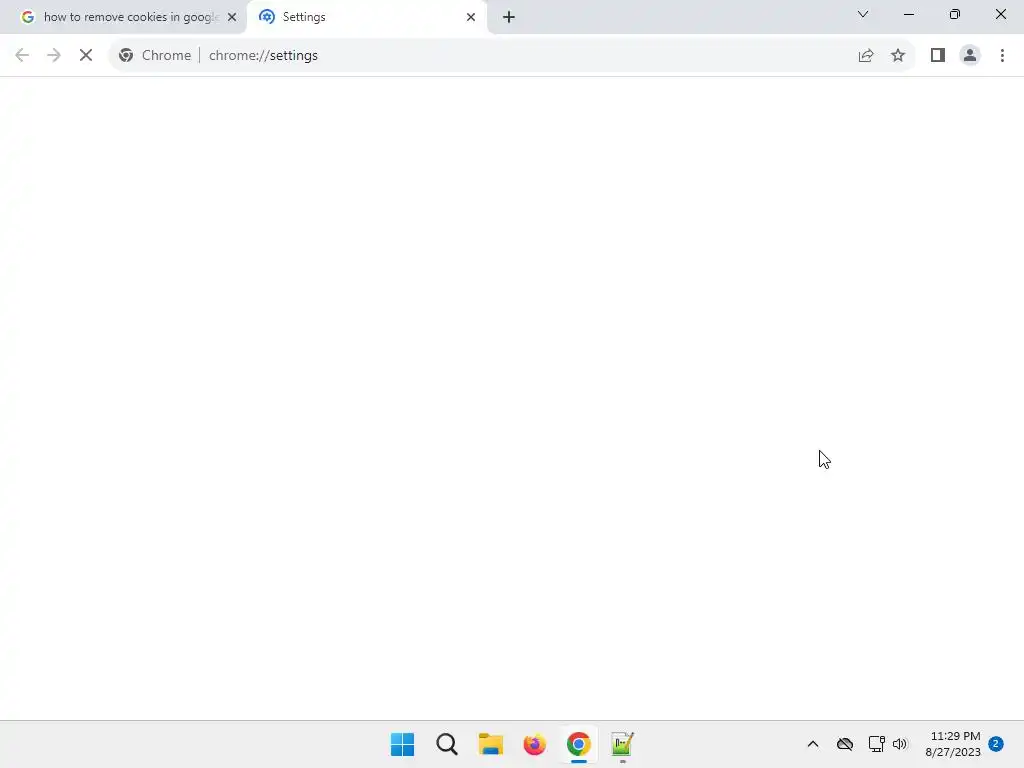Go forward to the next page
The image size is (1024, 768).
pyautogui.click(x=54, y=56)
